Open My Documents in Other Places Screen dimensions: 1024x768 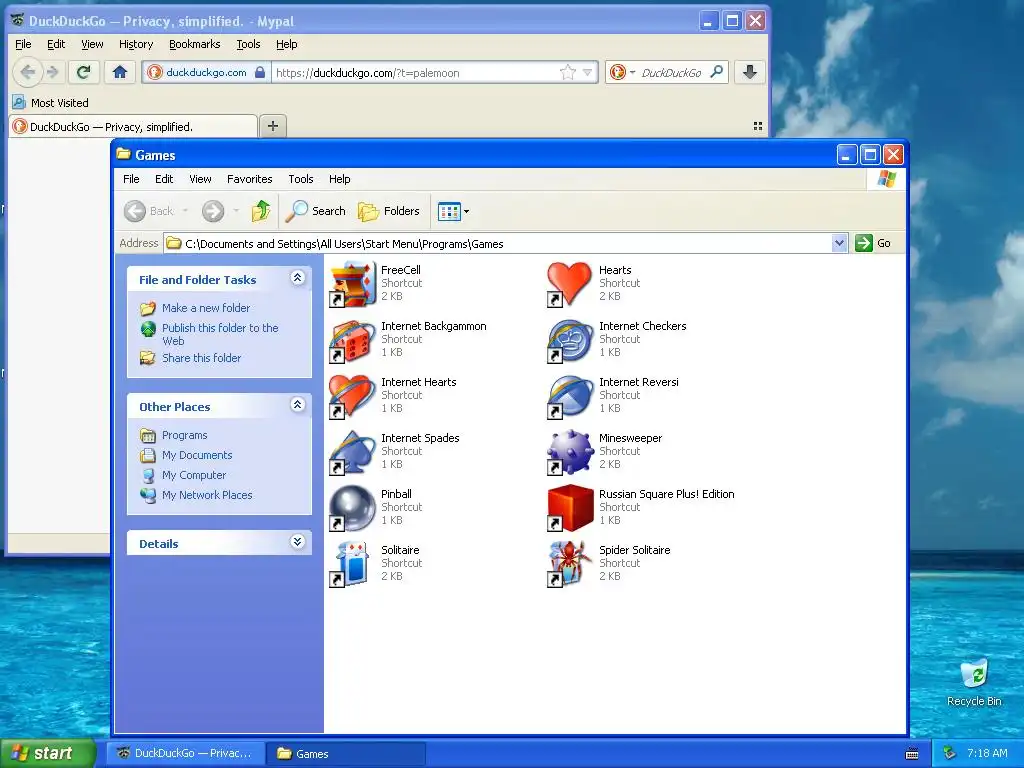[x=197, y=455]
